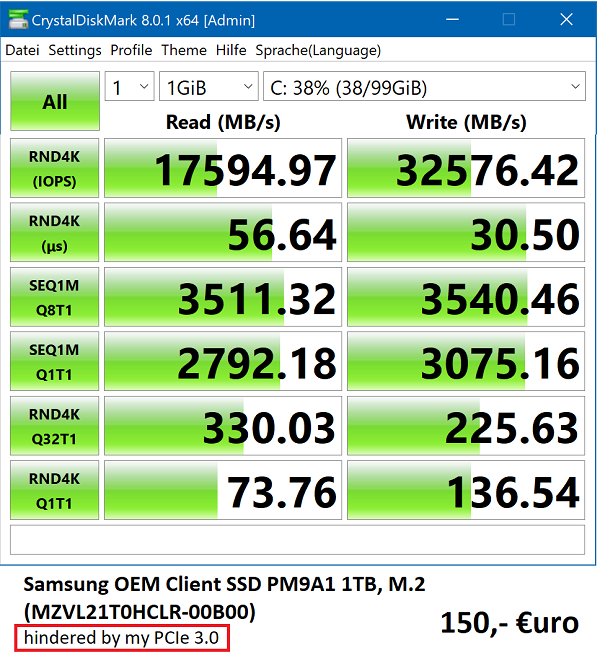Click the Read (MB/s) column header
The height and width of the screenshot is (658, 600).
coord(223,122)
